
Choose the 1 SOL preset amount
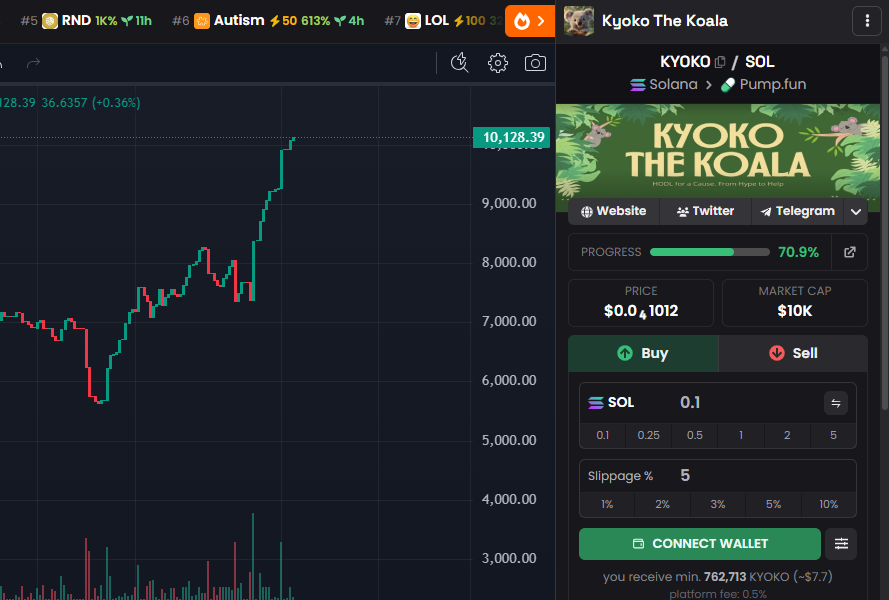coord(741,435)
